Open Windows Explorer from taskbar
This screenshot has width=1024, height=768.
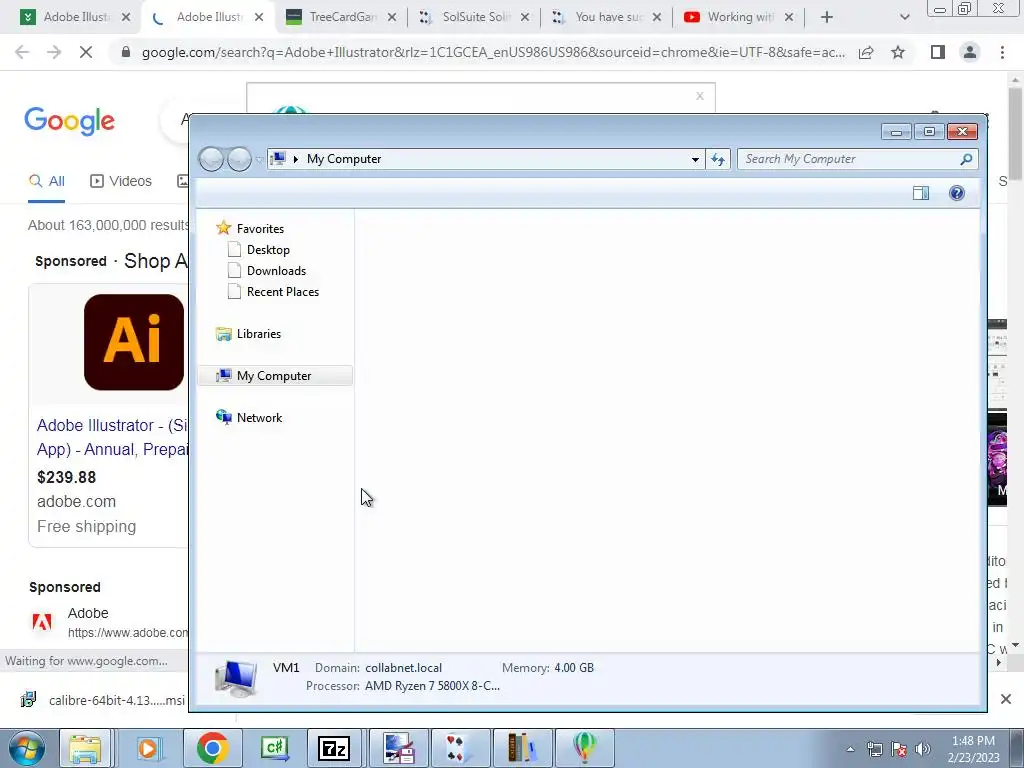86,748
